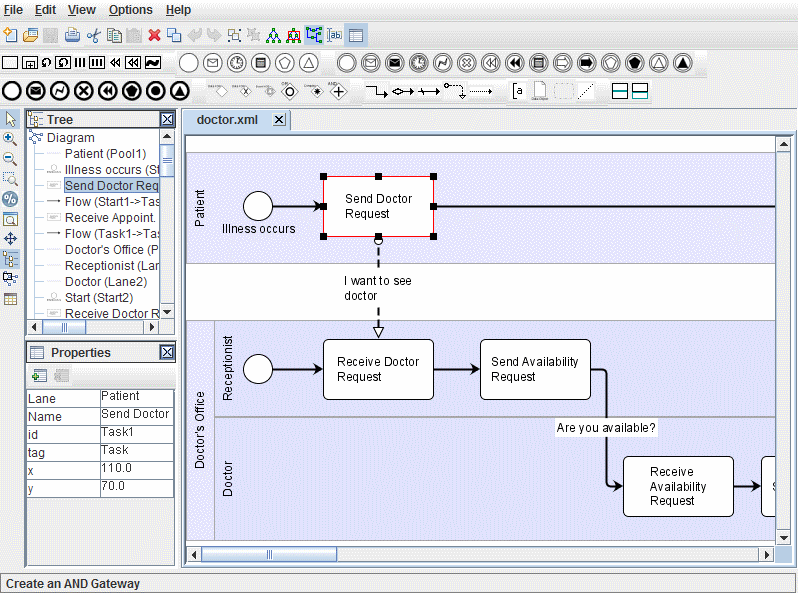This screenshot has height=593, width=798.
Task: Close the Properties panel
Action: 167,353
